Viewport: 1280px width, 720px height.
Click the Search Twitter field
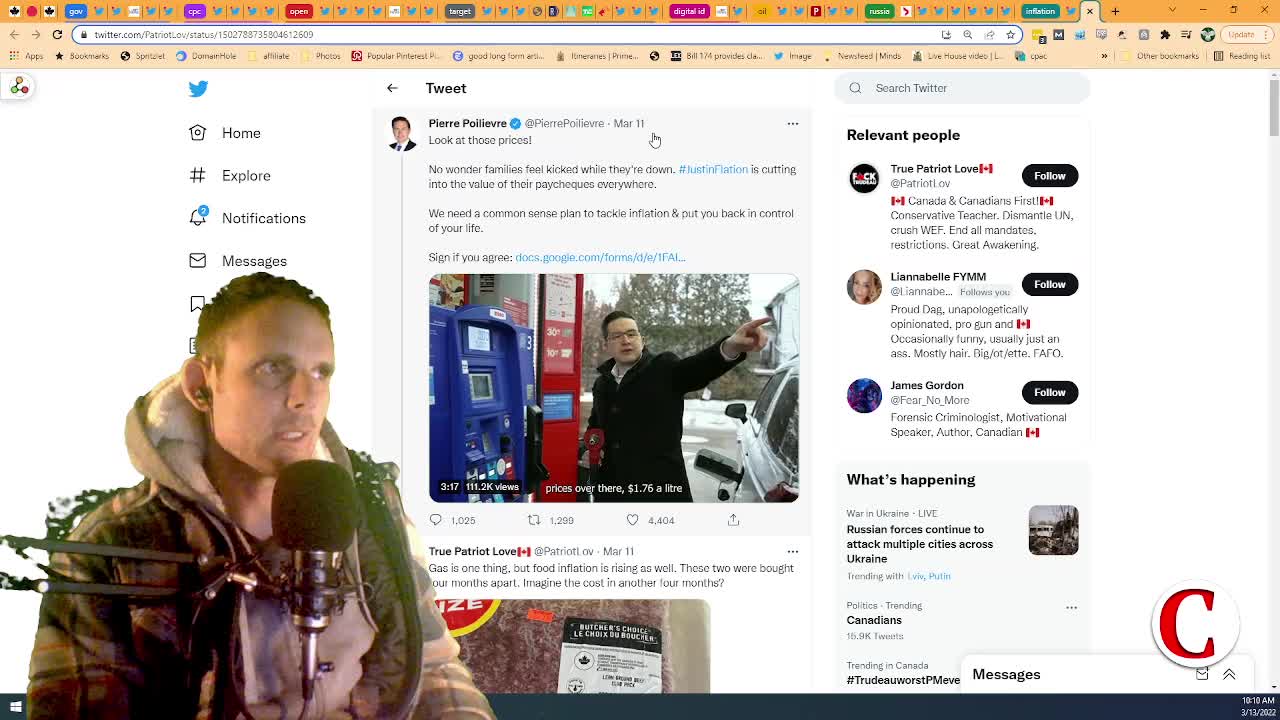[962, 88]
